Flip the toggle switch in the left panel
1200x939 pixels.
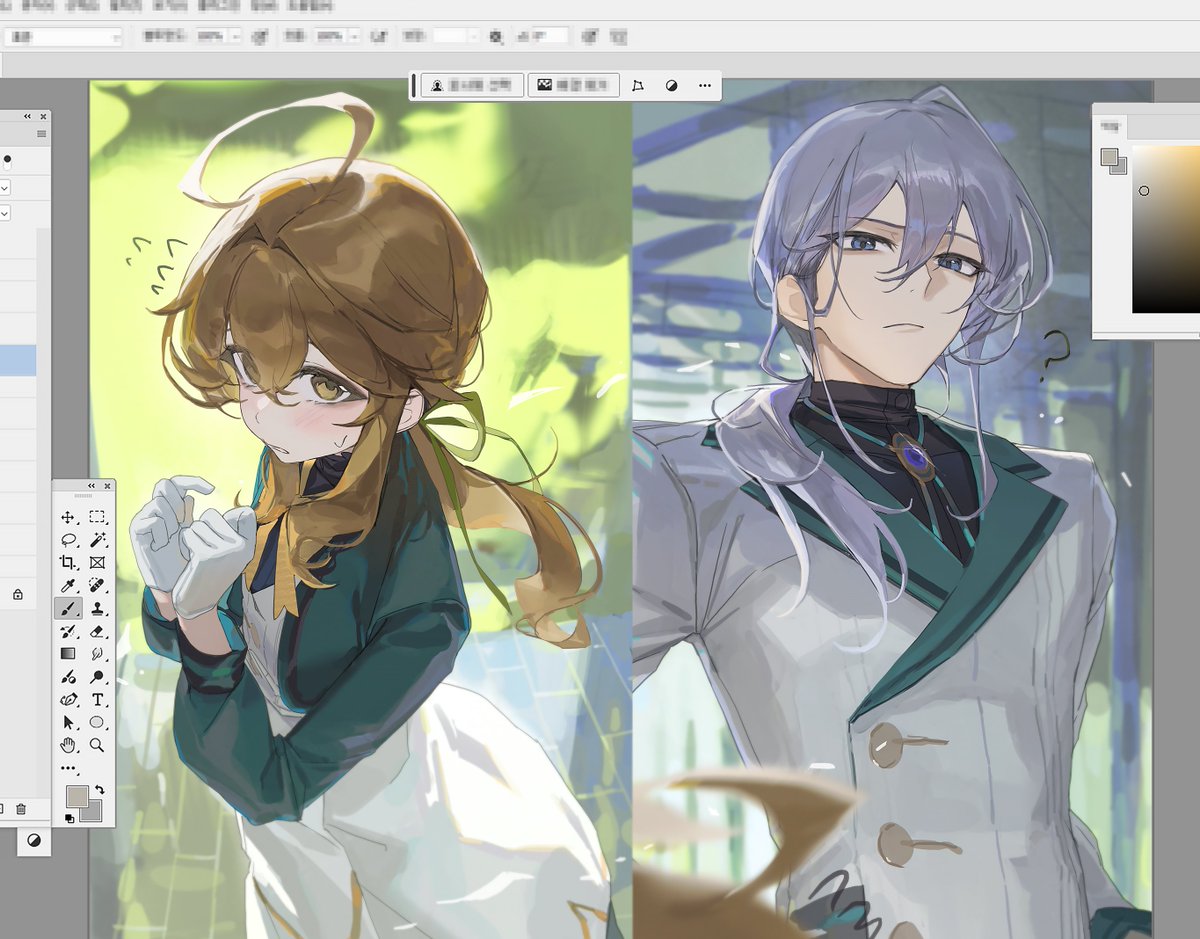(x=7, y=161)
